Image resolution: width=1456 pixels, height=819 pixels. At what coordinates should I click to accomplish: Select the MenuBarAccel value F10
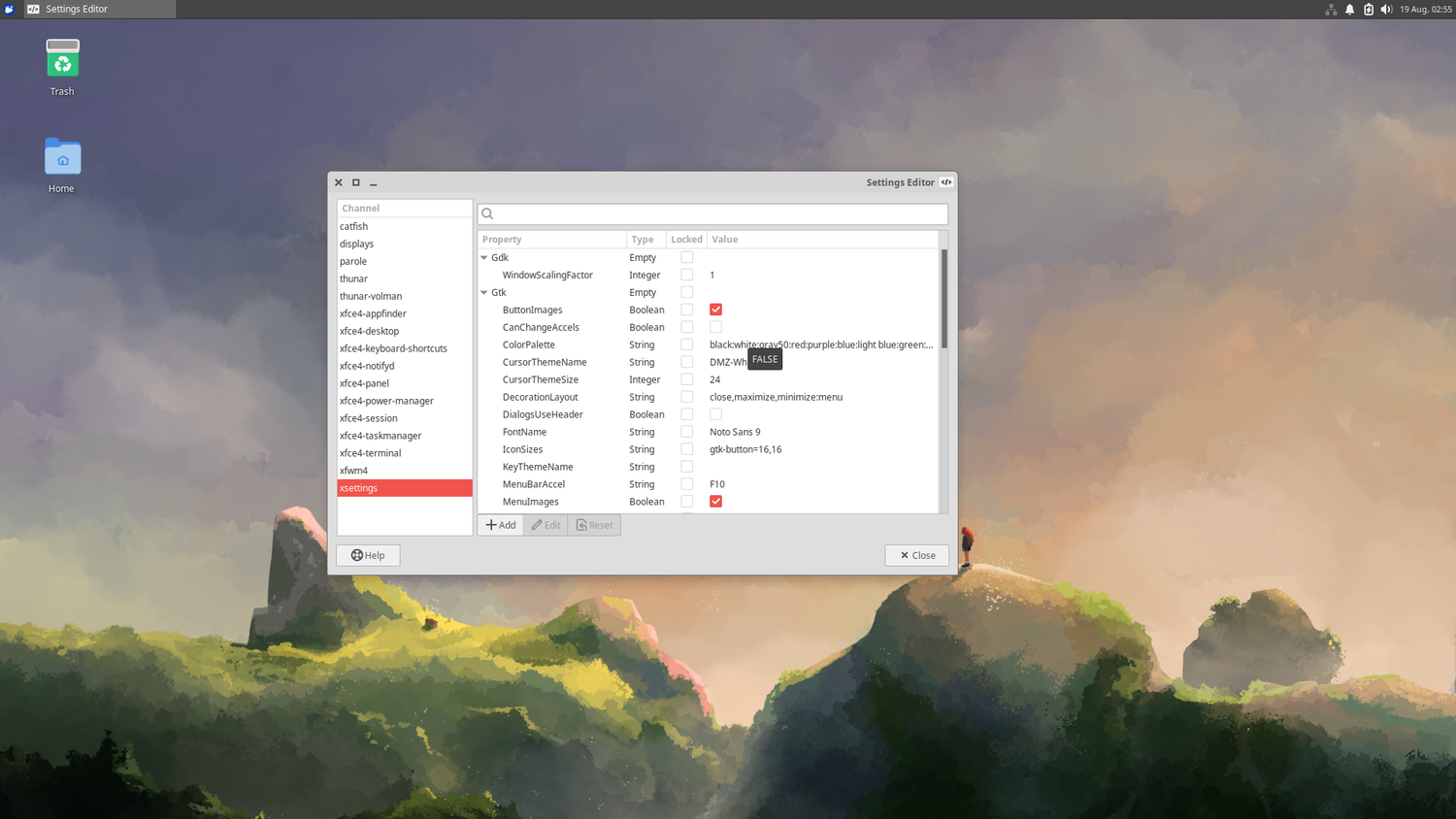[717, 484]
